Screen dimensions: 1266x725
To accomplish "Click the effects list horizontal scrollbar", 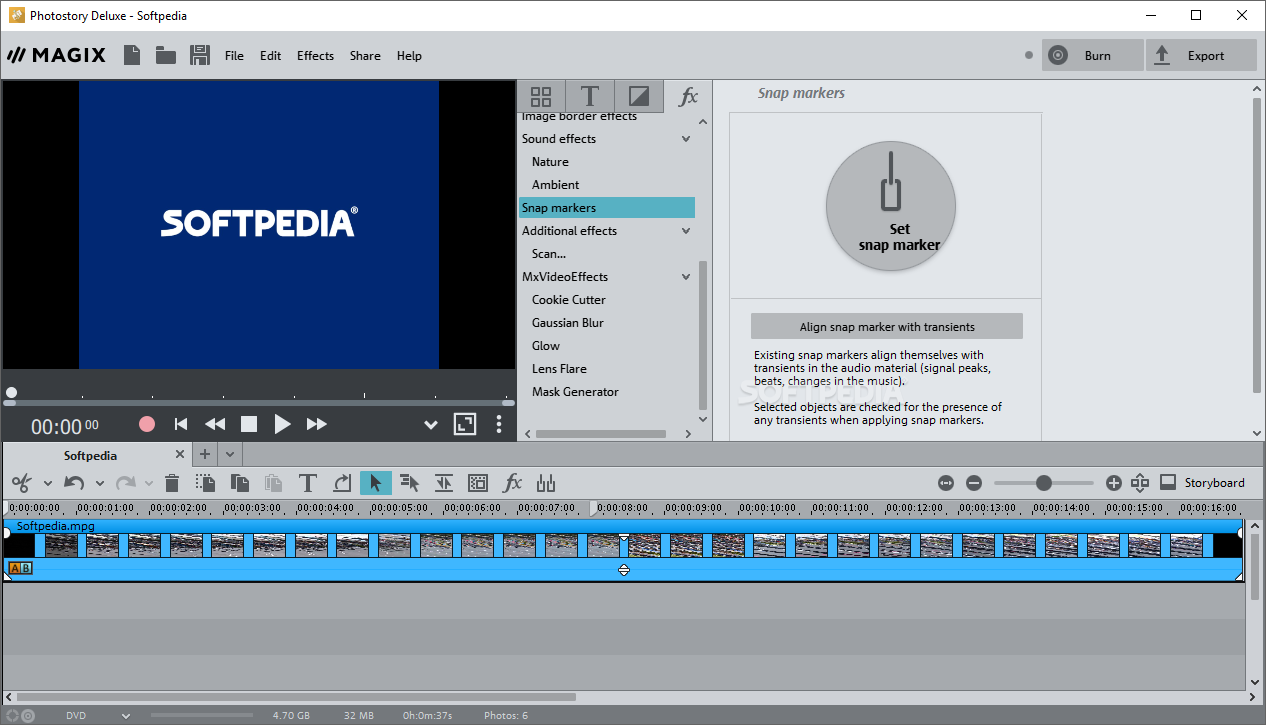I will [601, 434].
